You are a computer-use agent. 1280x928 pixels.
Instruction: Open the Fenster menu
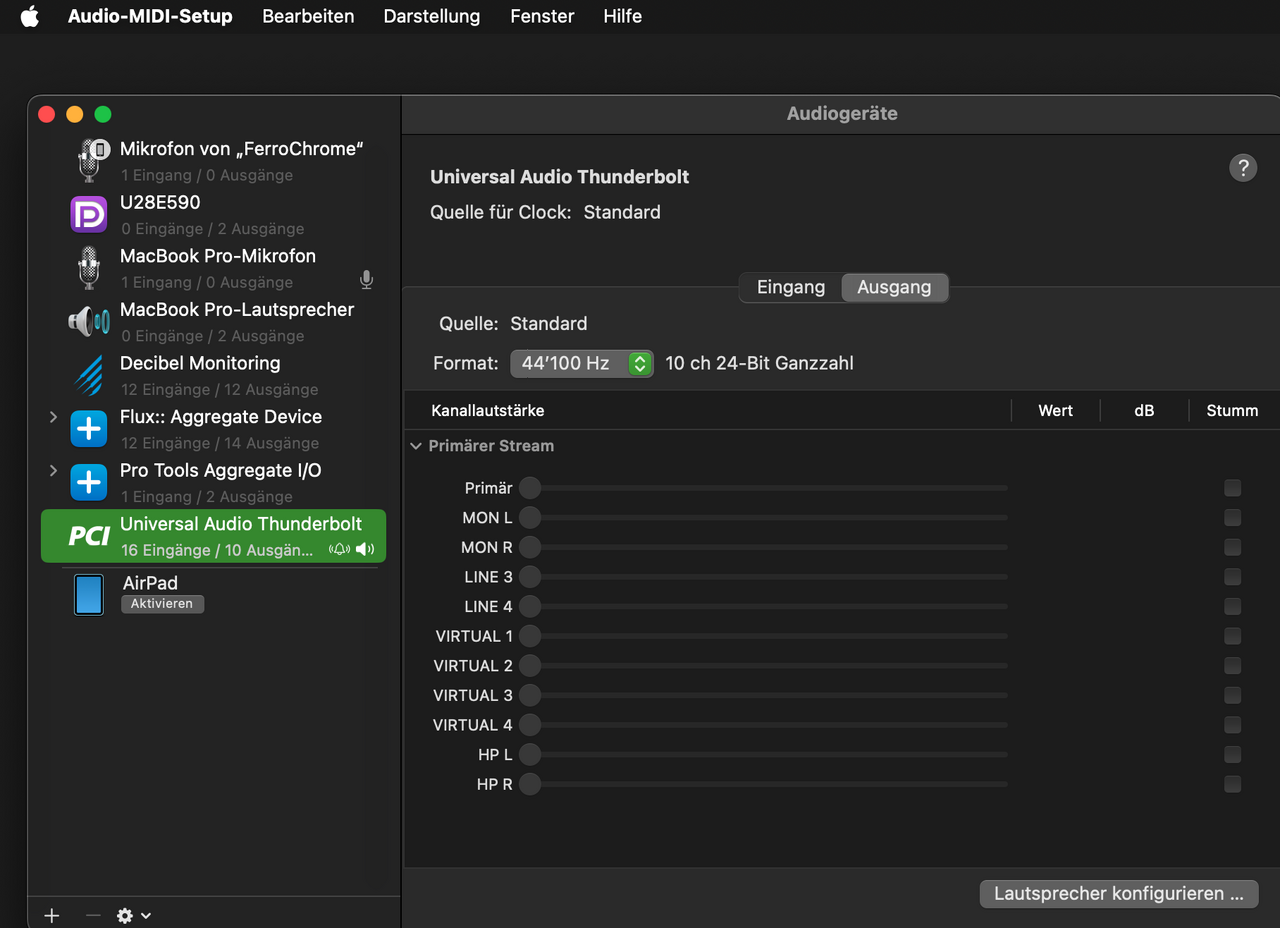pos(542,16)
